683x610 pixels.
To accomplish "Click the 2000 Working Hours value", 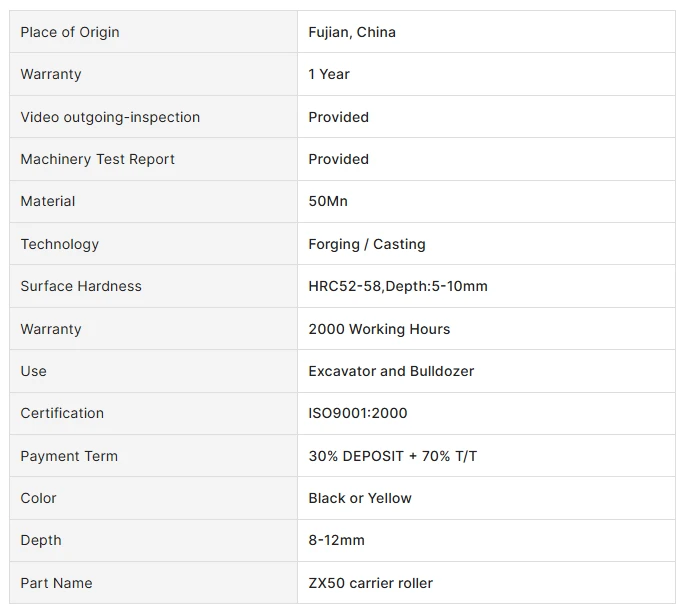I will click(379, 329).
